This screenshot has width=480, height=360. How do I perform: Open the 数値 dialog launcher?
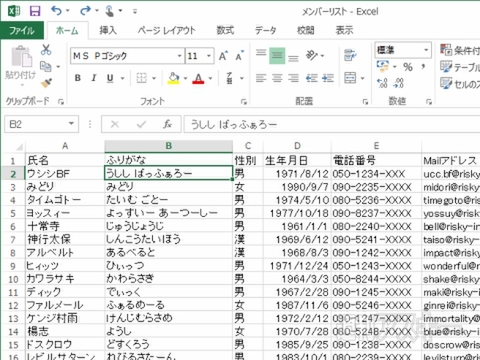pyautogui.click(x=429, y=102)
